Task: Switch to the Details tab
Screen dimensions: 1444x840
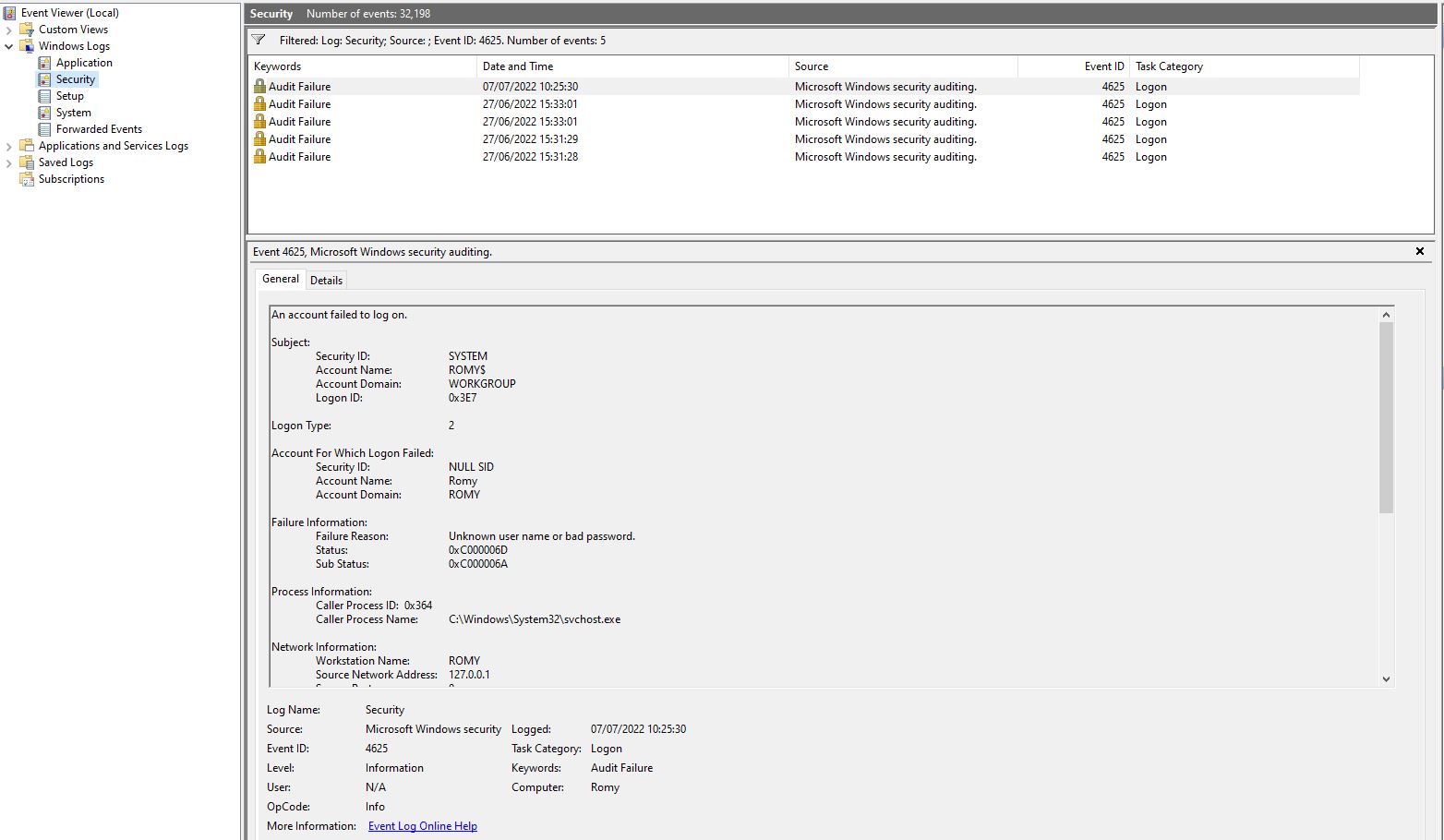Action: [326, 281]
